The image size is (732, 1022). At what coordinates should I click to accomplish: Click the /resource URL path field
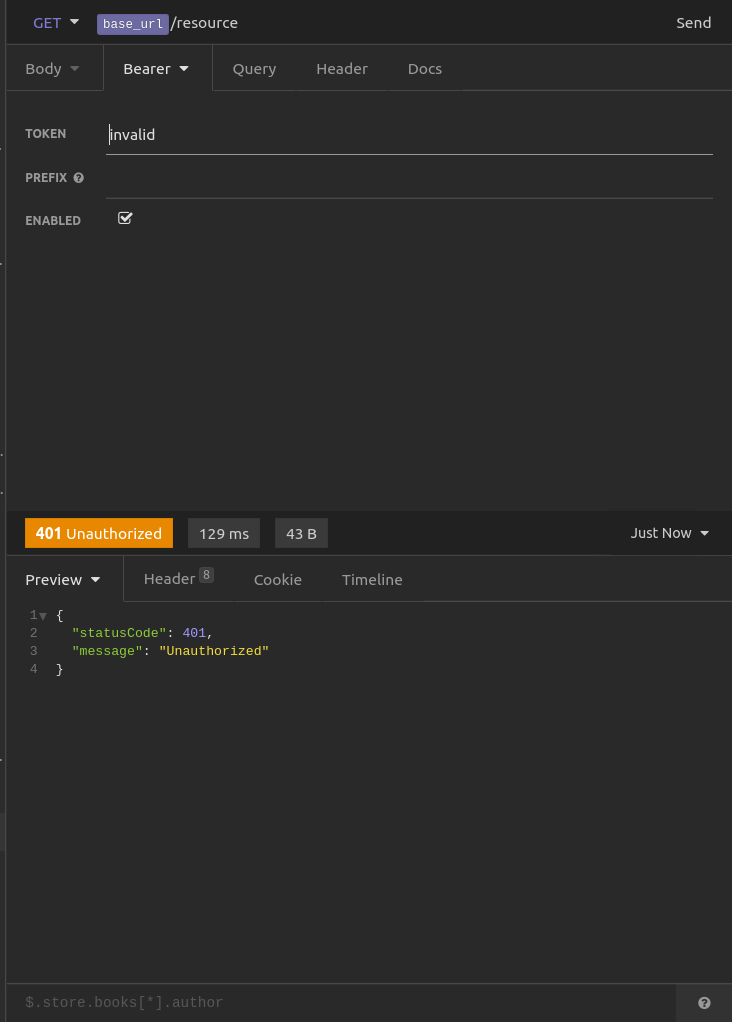(204, 23)
